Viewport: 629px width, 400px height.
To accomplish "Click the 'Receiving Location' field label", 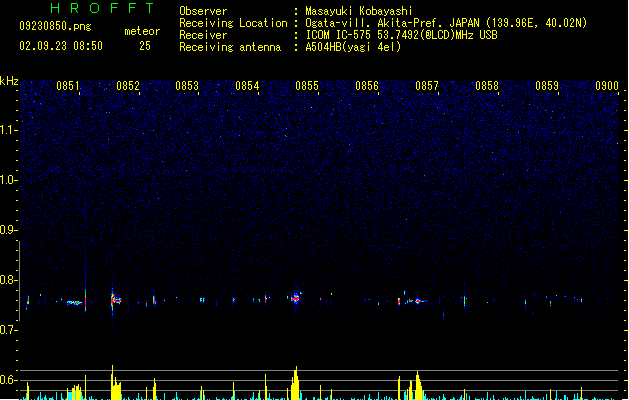I will pos(233,23).
